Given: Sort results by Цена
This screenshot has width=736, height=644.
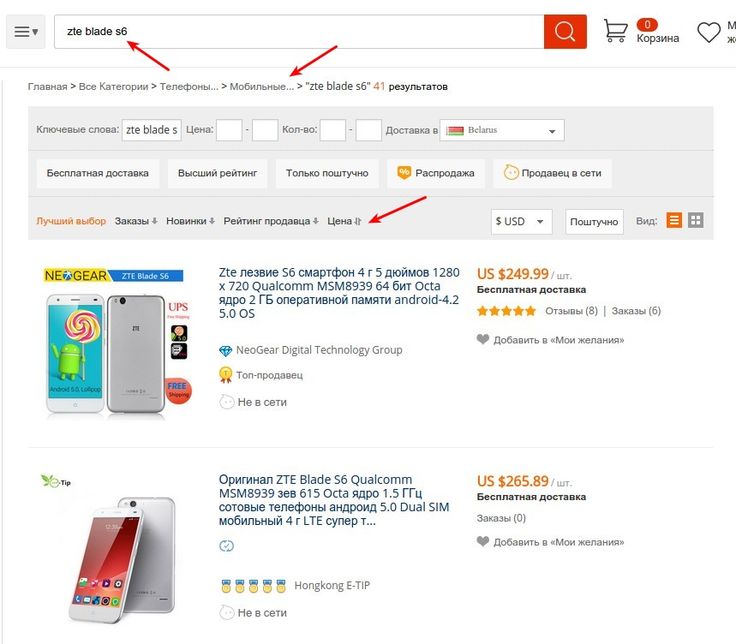Looking at the screenshot, I should pyautogui.click(x=344, y=221).
